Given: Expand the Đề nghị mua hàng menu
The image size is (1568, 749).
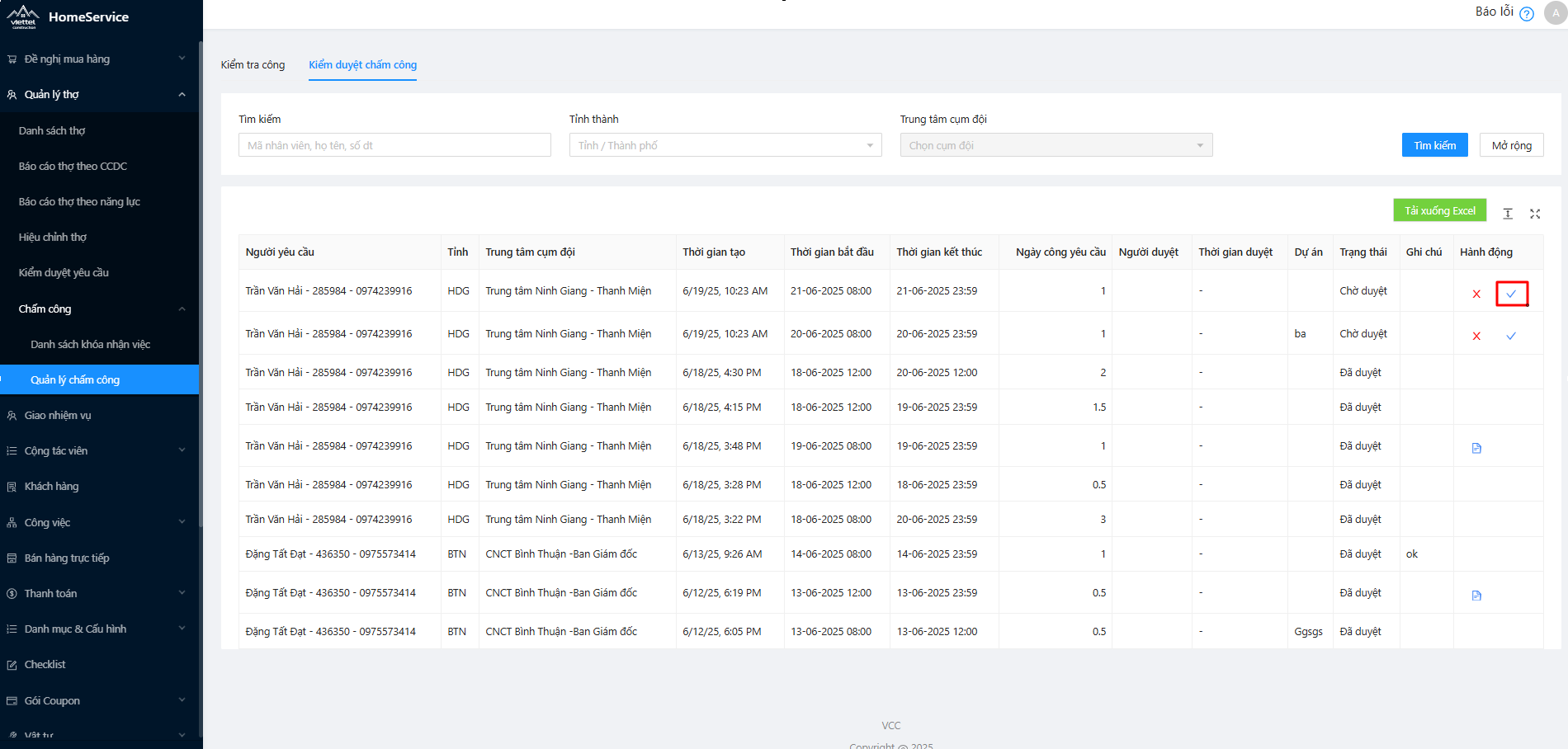Looking at the screenshot, I should (x=182, y=59).
